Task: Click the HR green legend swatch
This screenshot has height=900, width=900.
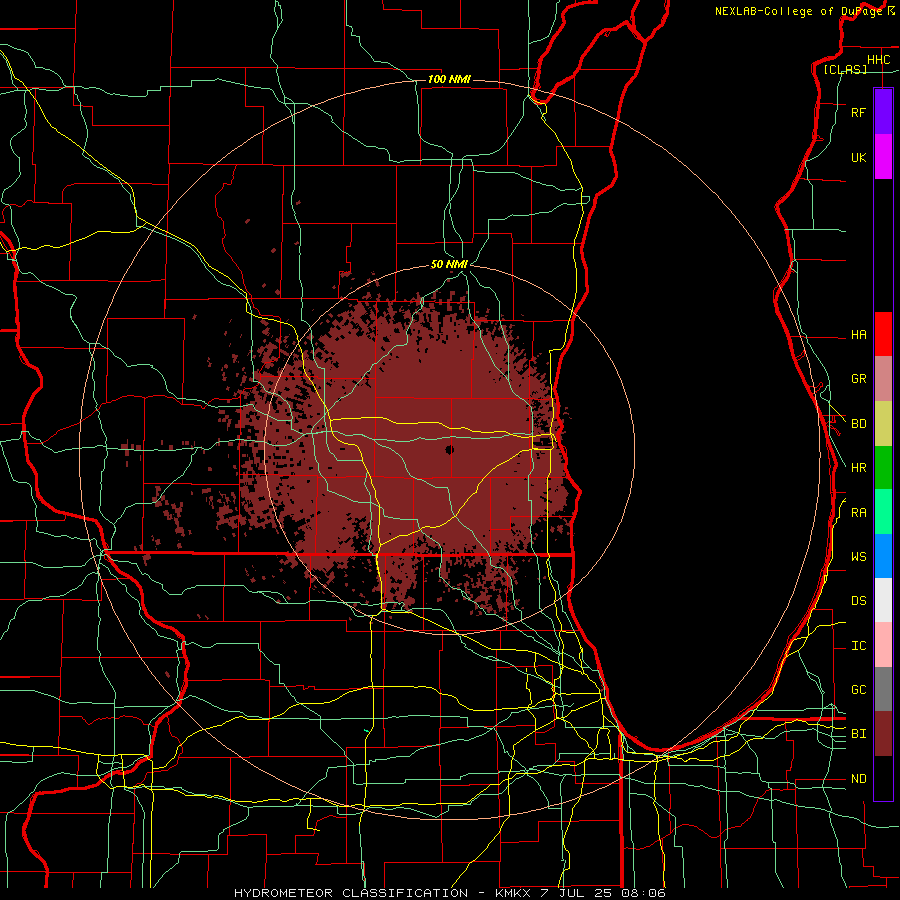Action: point(883,468)
